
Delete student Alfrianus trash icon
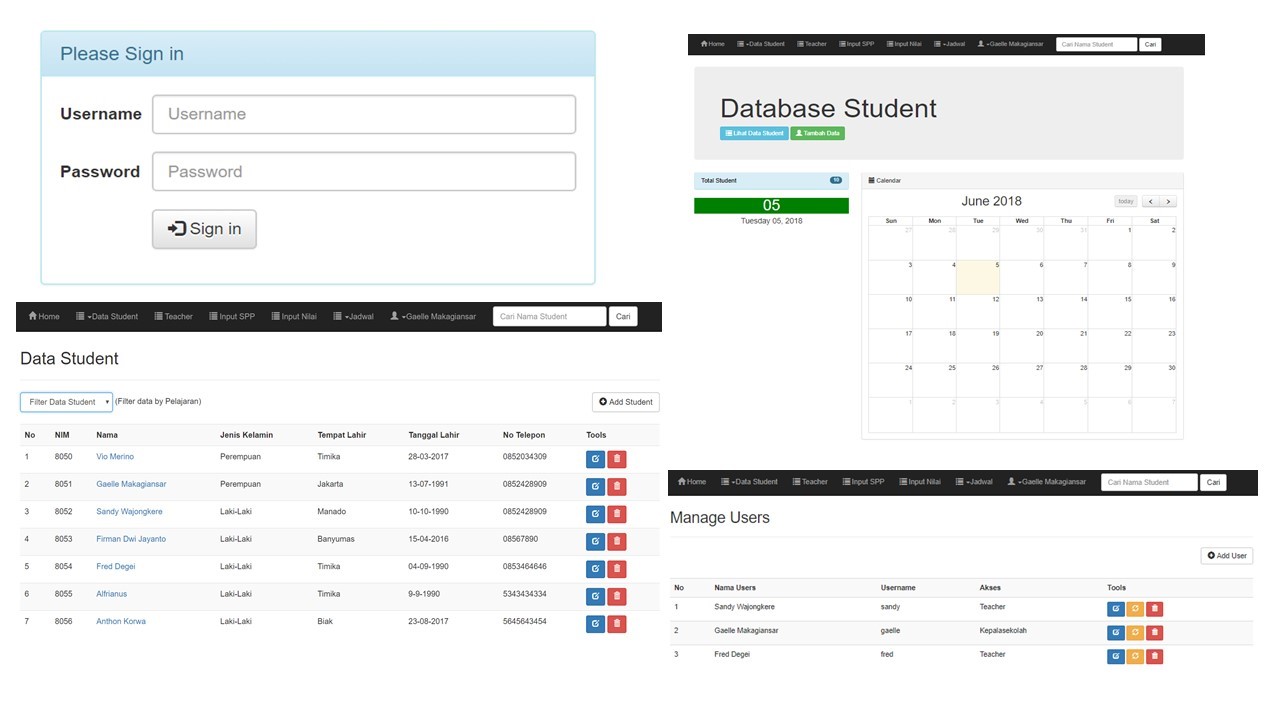617,596
